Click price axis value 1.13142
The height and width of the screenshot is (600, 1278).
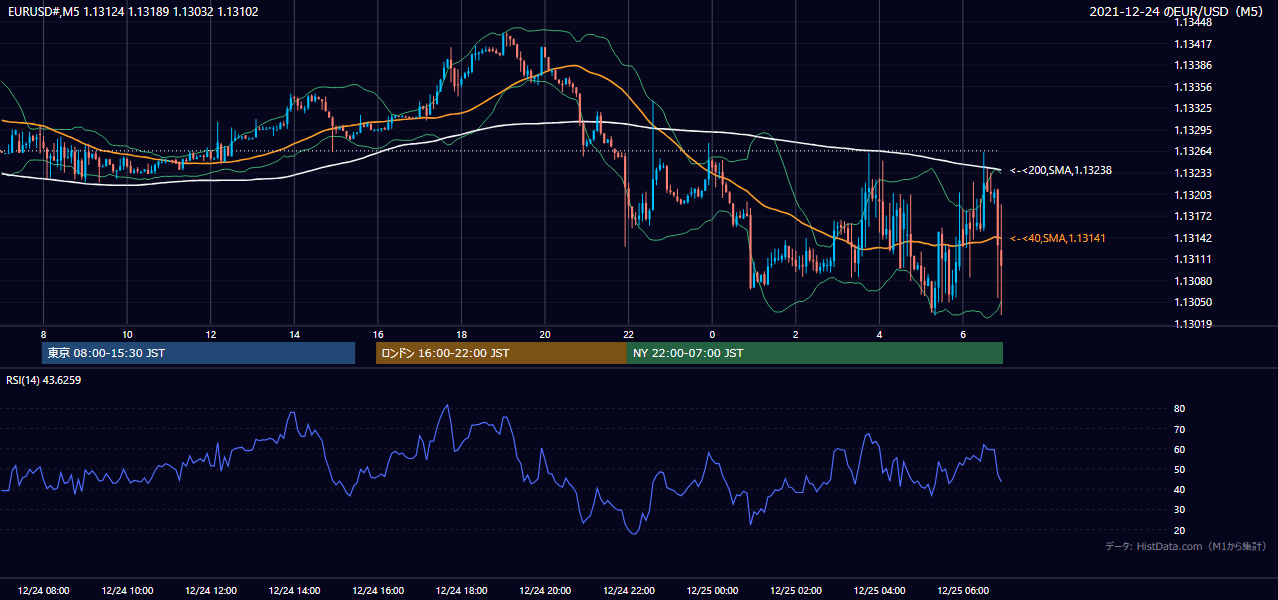[1194, 238]
